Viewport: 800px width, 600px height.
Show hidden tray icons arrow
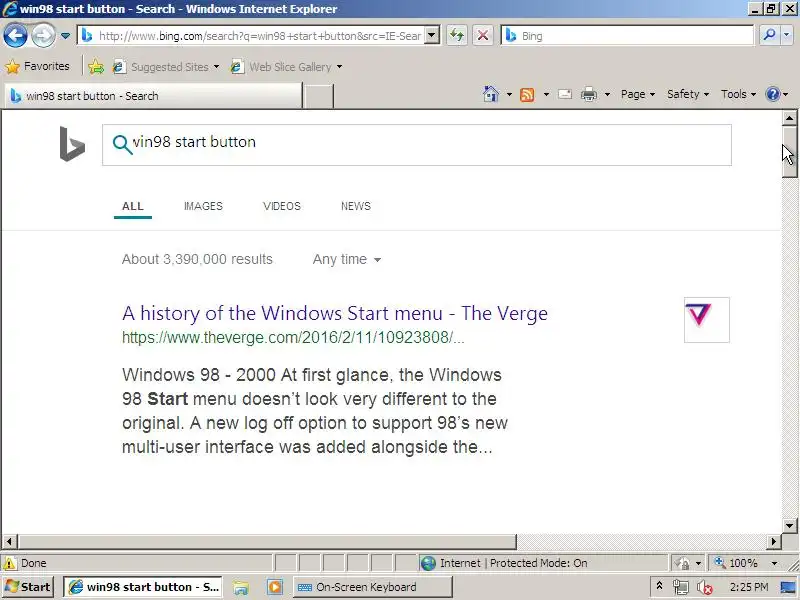click(x=659, y=585)
